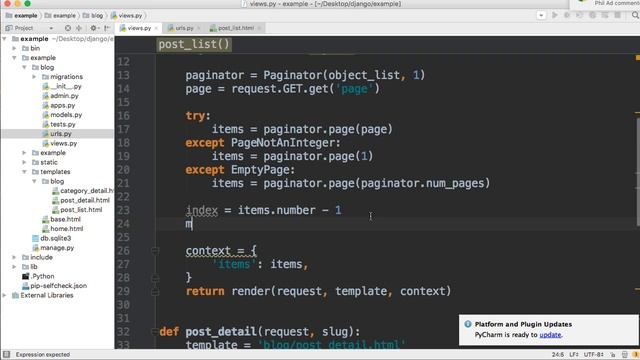Viewport: 640px width, 360px height.
Task: Select db.sqlite3 file
Action: pyautogui.click(x=52, y=238)
